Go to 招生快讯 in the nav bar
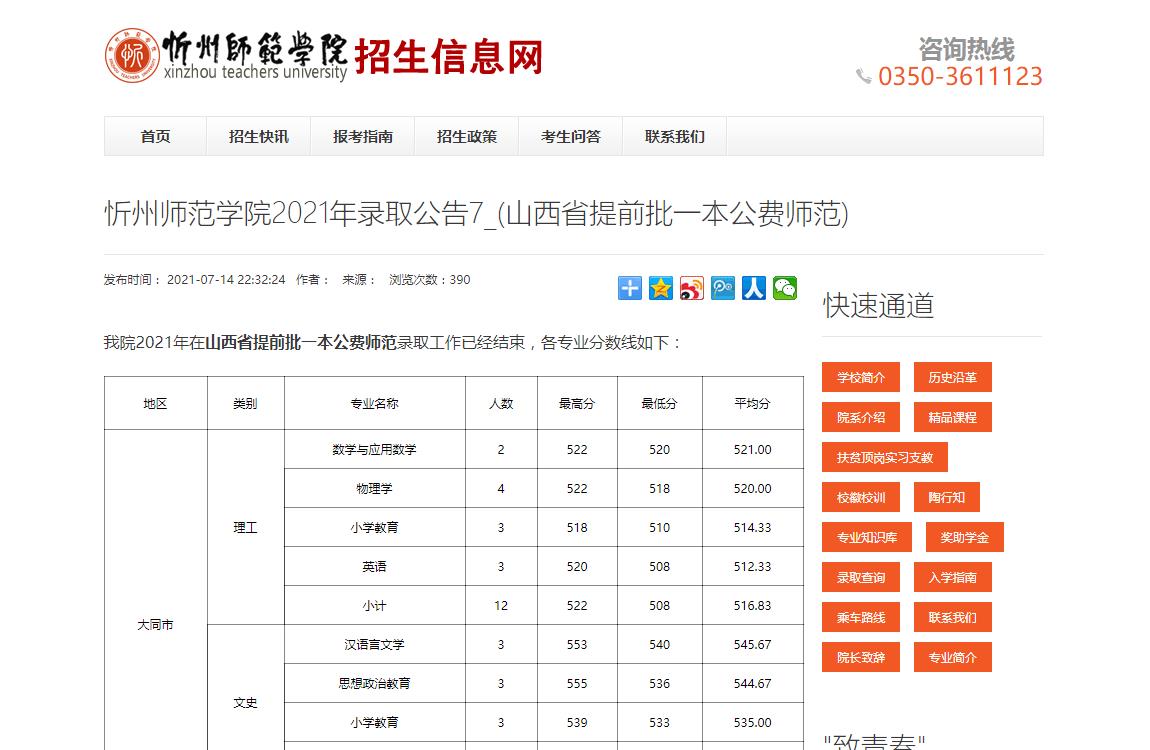The height and width of the screenshot is (750, 1150). [x=258, y=137]
